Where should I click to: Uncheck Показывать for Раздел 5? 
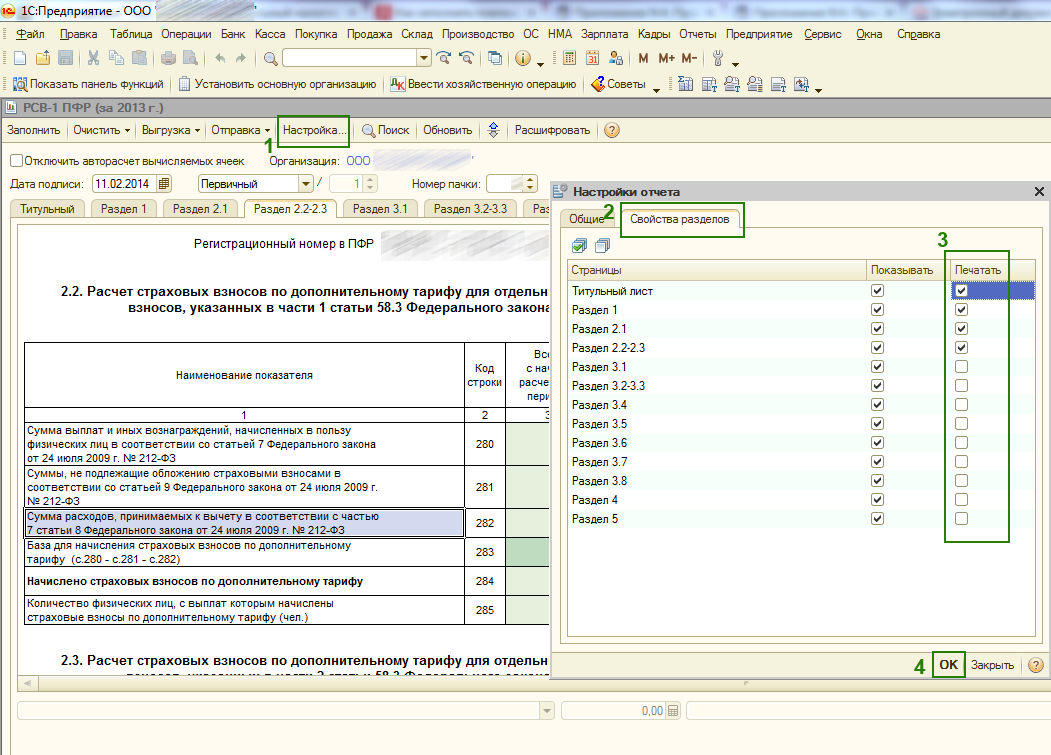click(x=877, y=519)
